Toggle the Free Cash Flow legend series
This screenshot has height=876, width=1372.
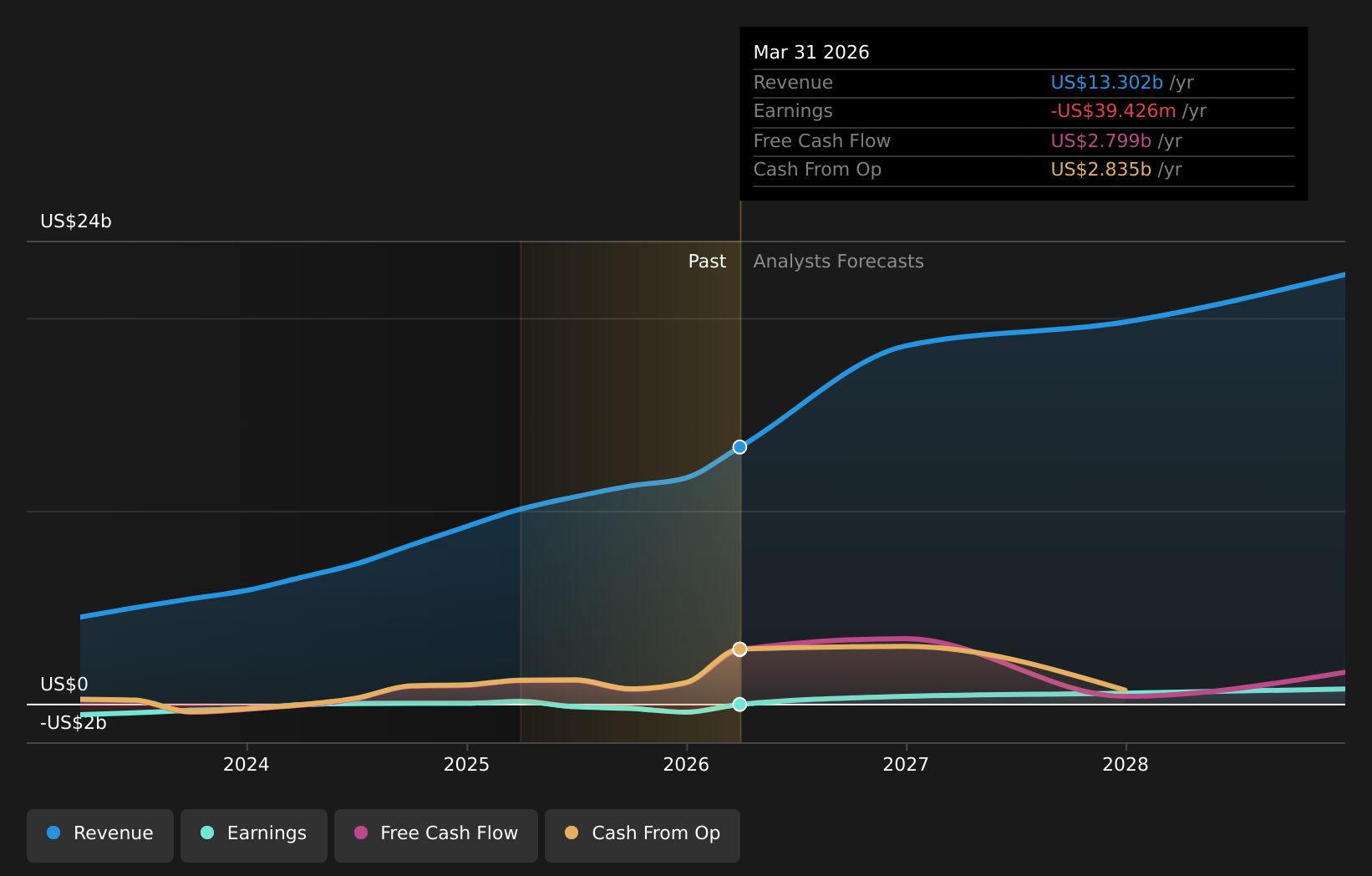point(436,835)
